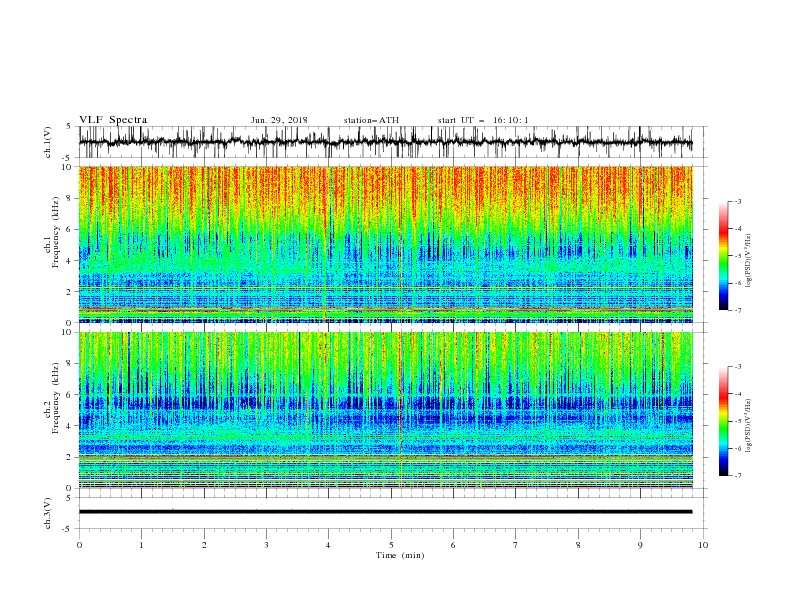The width and height of the screenshot is (792, 612).
Task: Click the ch.1 PSD color bar
Action: 723,256
